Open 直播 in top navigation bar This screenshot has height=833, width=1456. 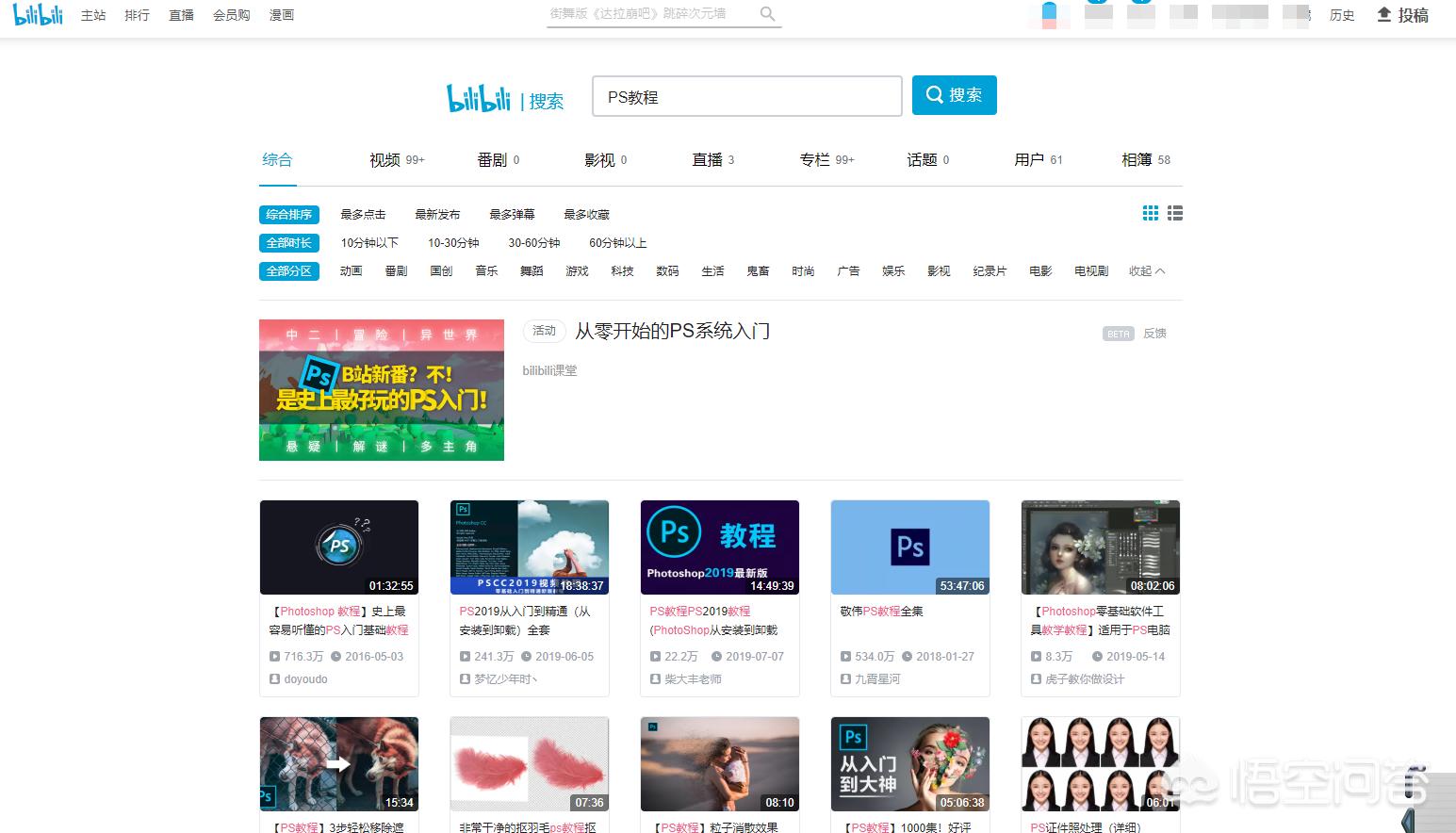pos(181,15)
